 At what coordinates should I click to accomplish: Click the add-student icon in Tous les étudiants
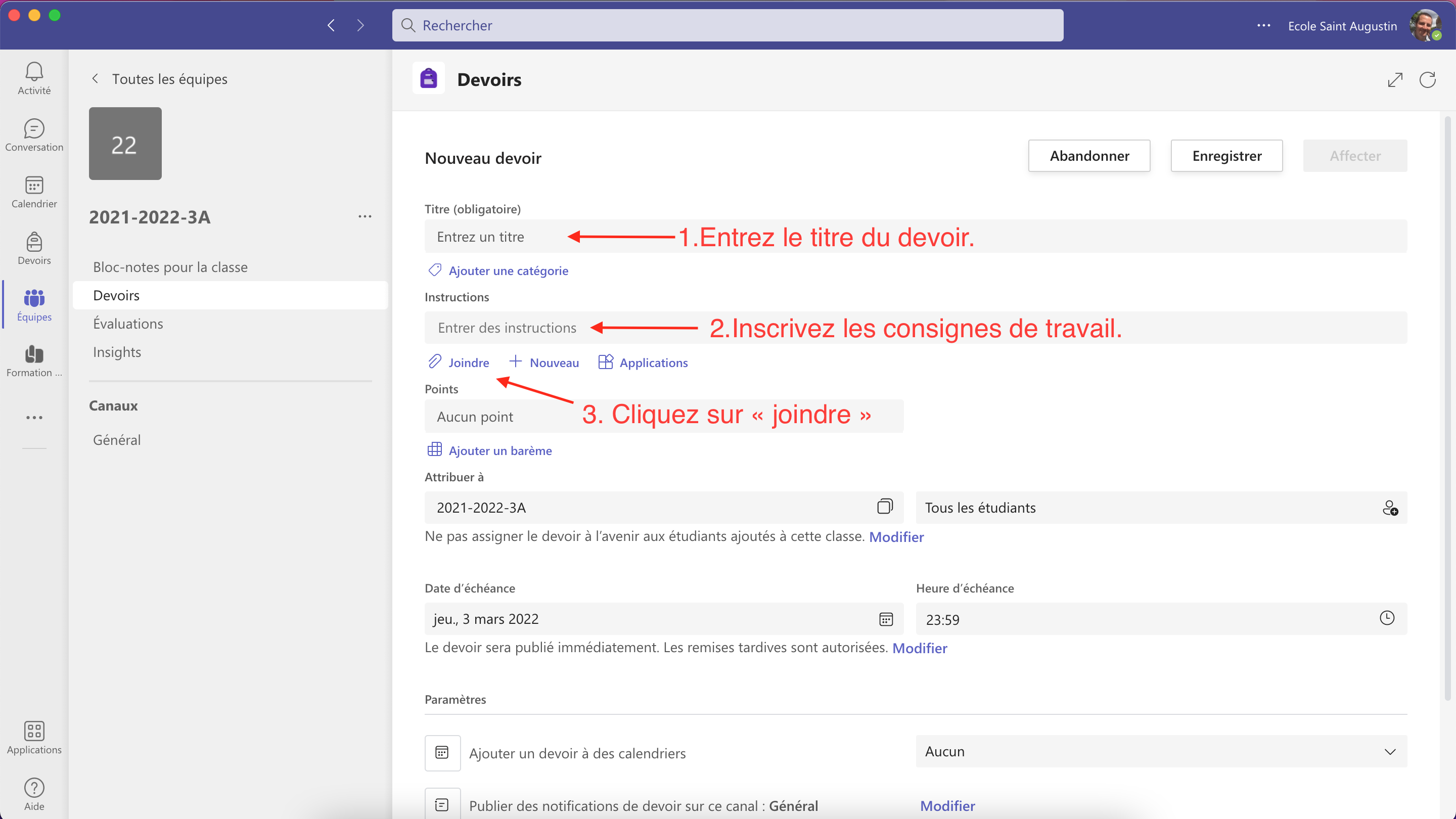(1390, 508)
